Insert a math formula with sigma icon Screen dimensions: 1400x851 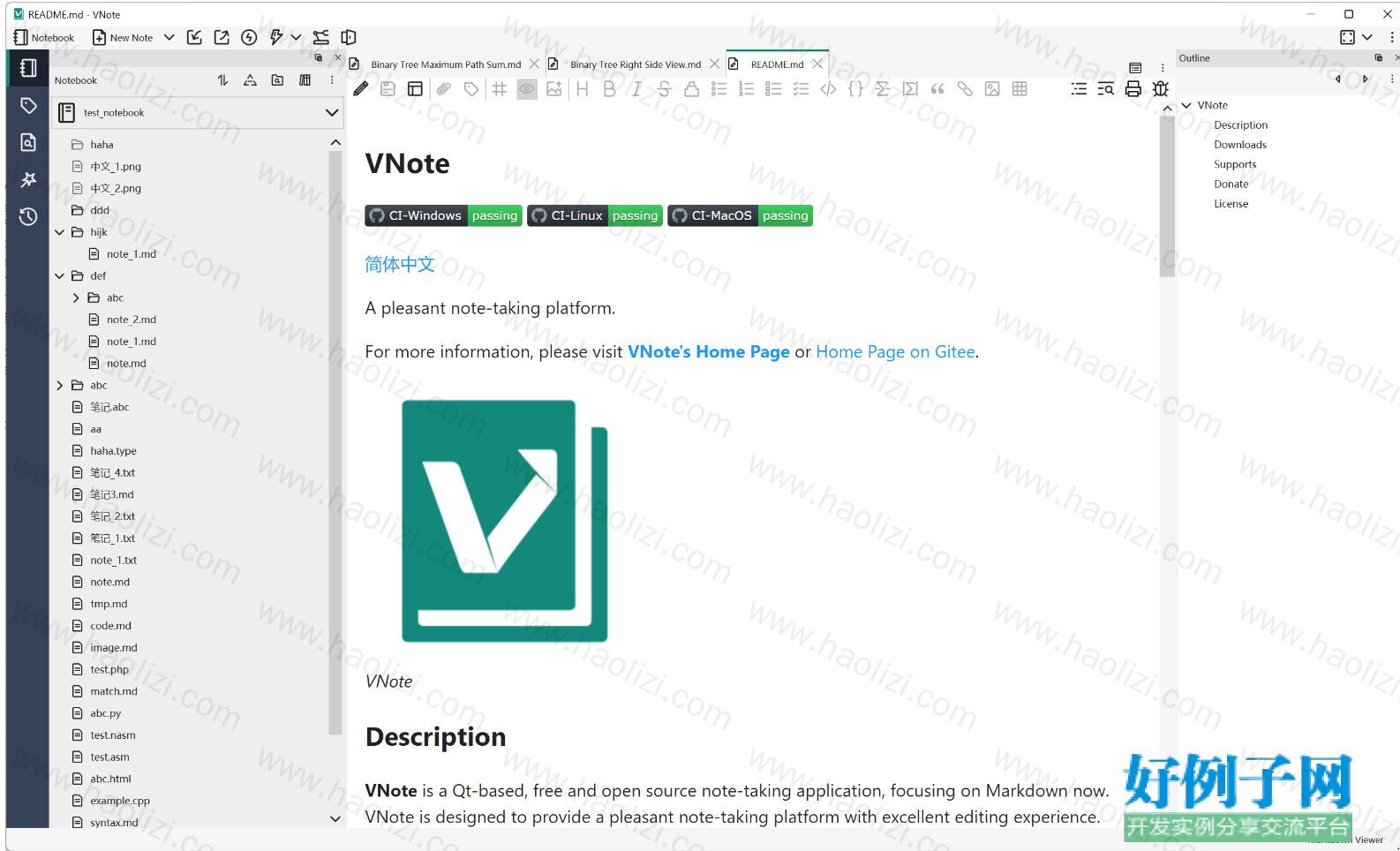click(883, 89)
